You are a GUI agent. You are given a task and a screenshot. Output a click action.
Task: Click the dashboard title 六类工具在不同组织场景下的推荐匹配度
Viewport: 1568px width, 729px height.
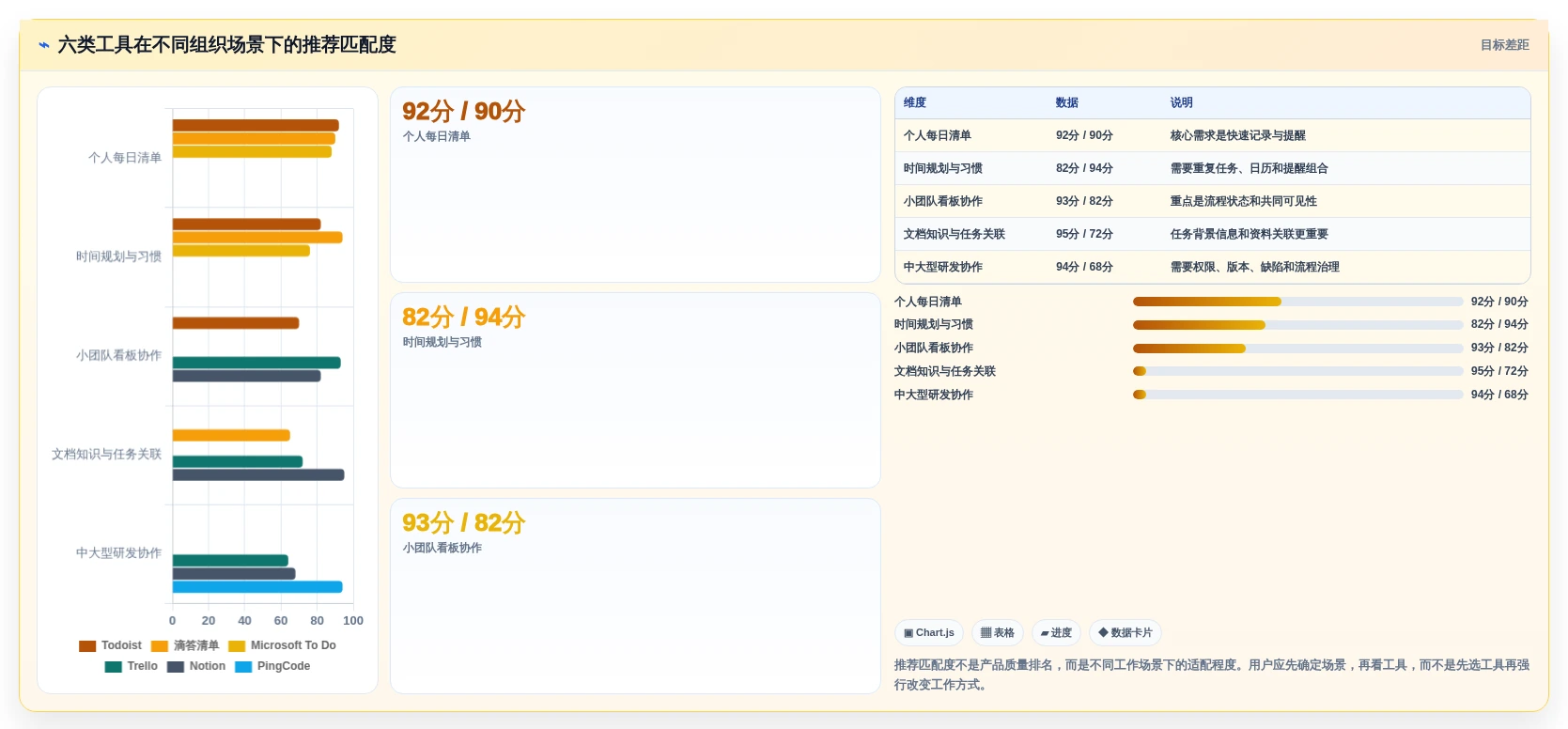pyautogui.click(x=226, y=45)
